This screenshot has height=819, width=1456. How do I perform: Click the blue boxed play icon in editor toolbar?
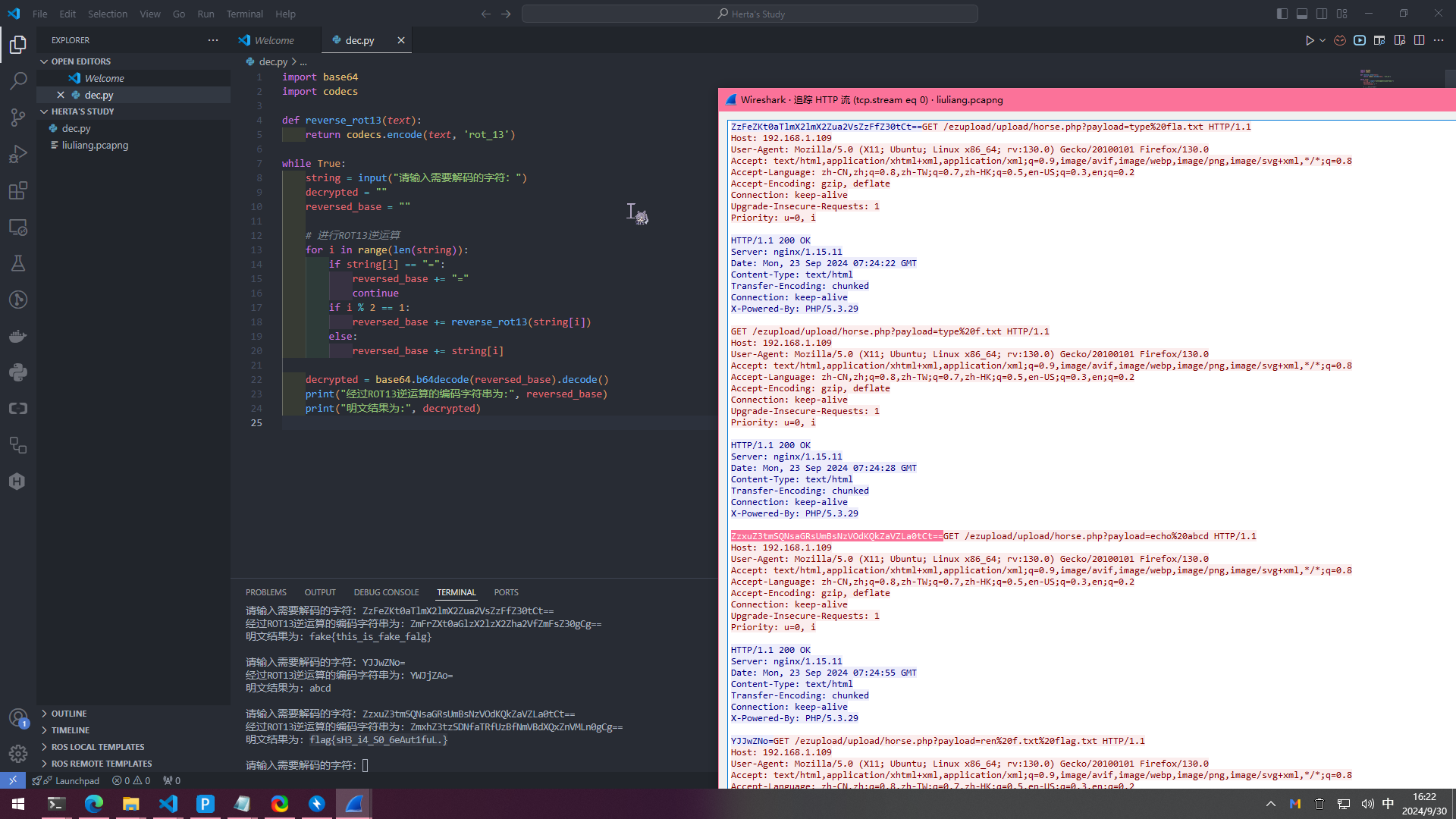pyautogui.click(x=1360, y=40)
